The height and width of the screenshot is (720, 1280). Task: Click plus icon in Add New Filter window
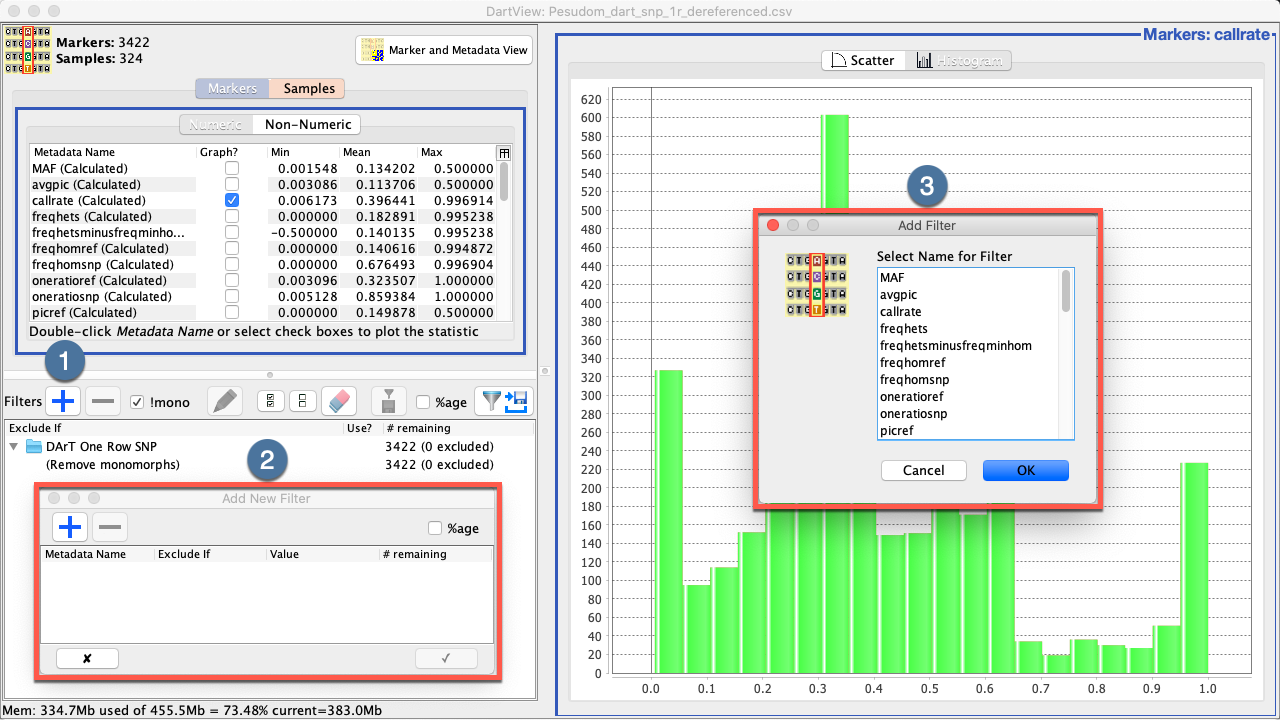70,526
